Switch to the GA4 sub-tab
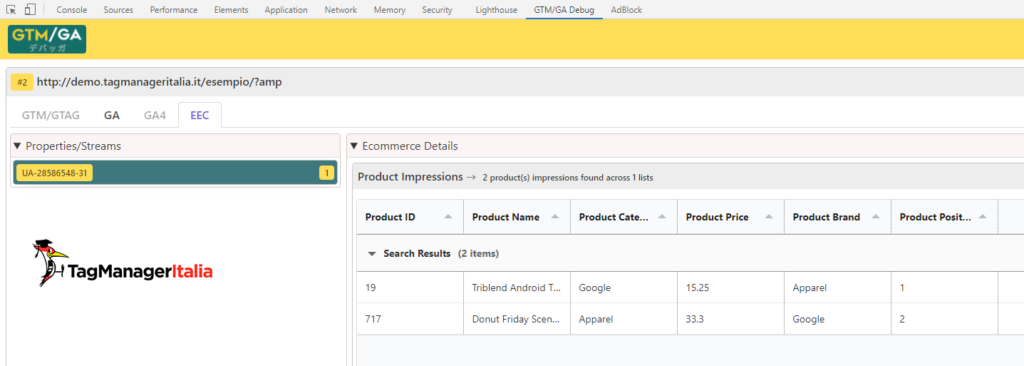This screenshot has height=366, width=1024. coord(155,115)
